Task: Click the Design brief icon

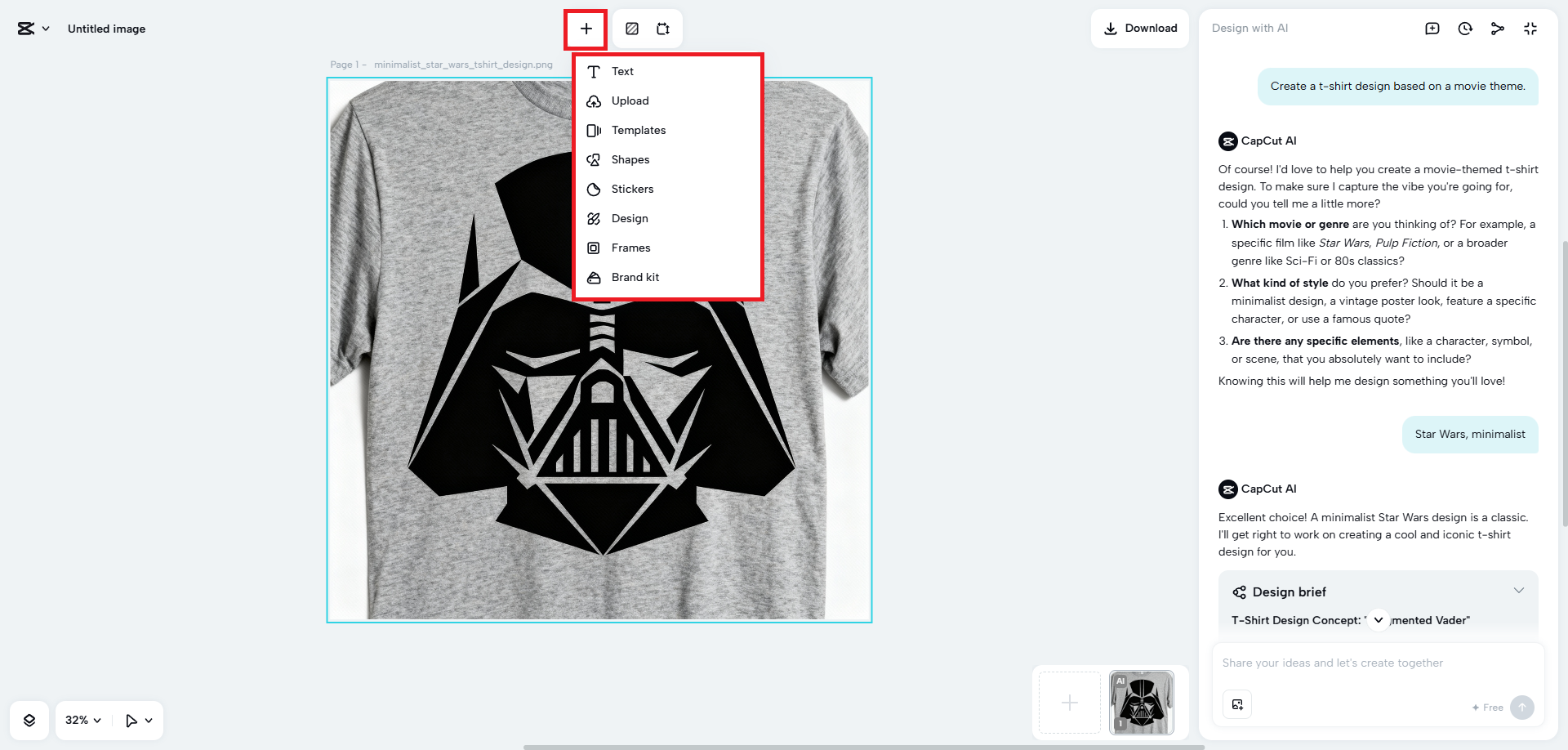Action: (1240, 592)
